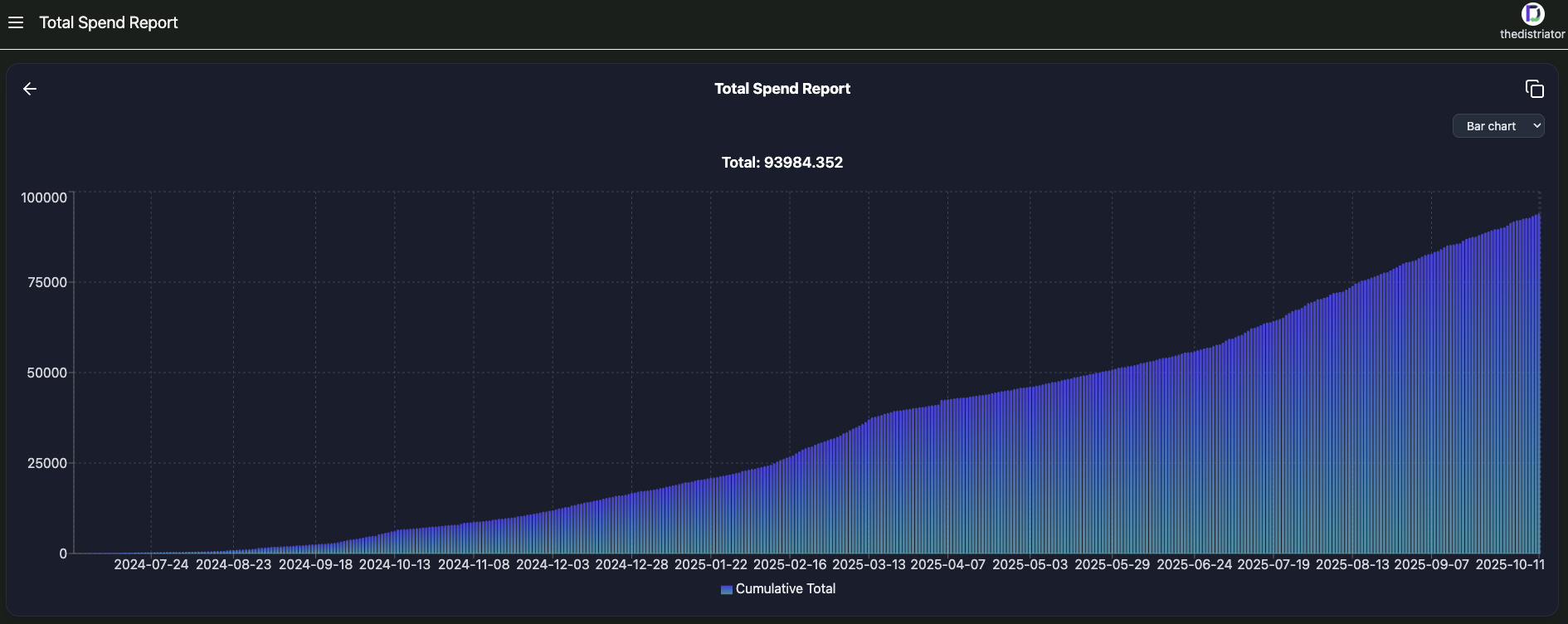Click the 100000 y-axis label
Image resolution: width=1568 pixels, height=624 pixels.
pyautogui.click(x=44, y=197)
